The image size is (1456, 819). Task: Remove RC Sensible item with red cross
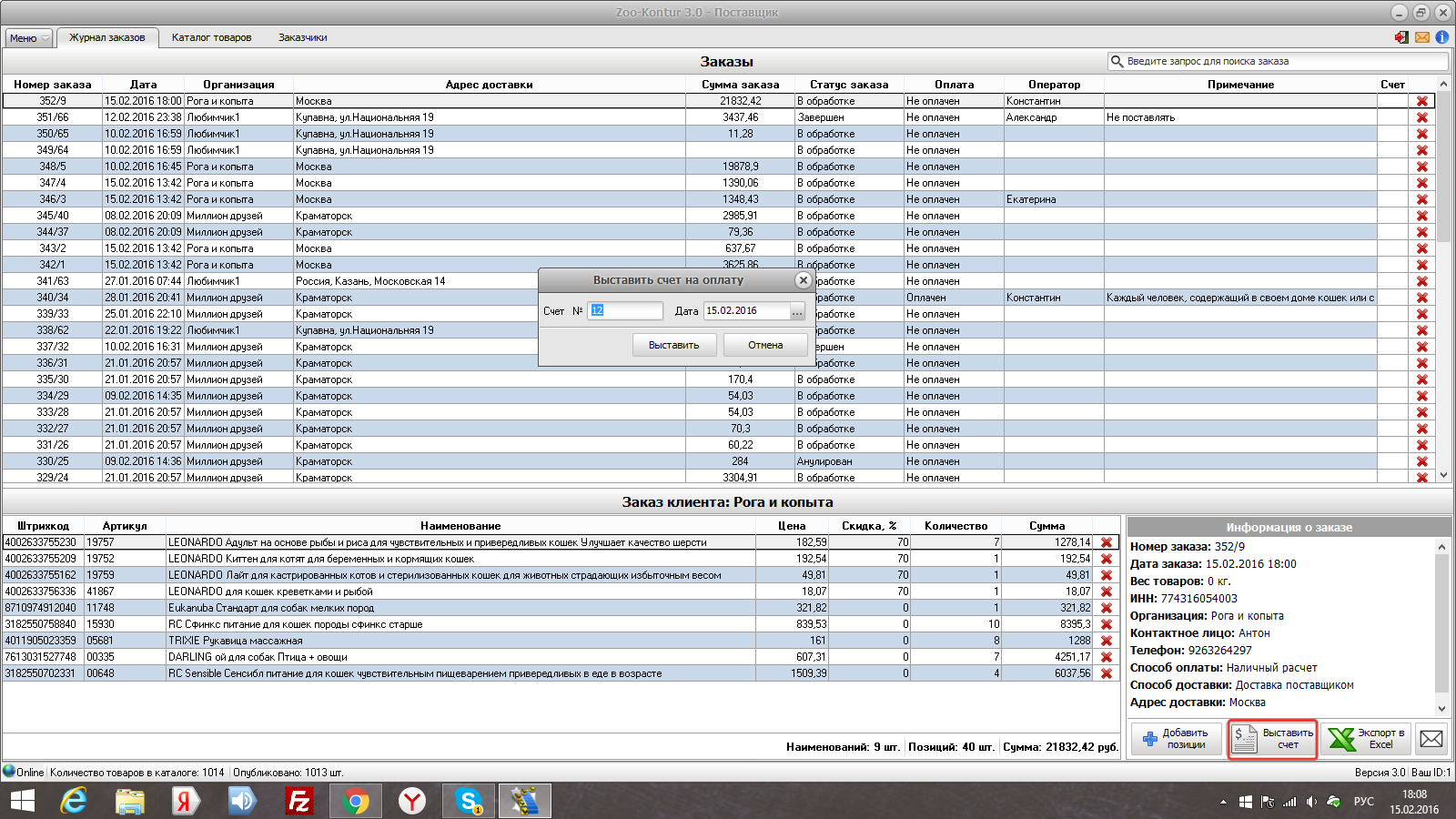[x=1107, y=673]
